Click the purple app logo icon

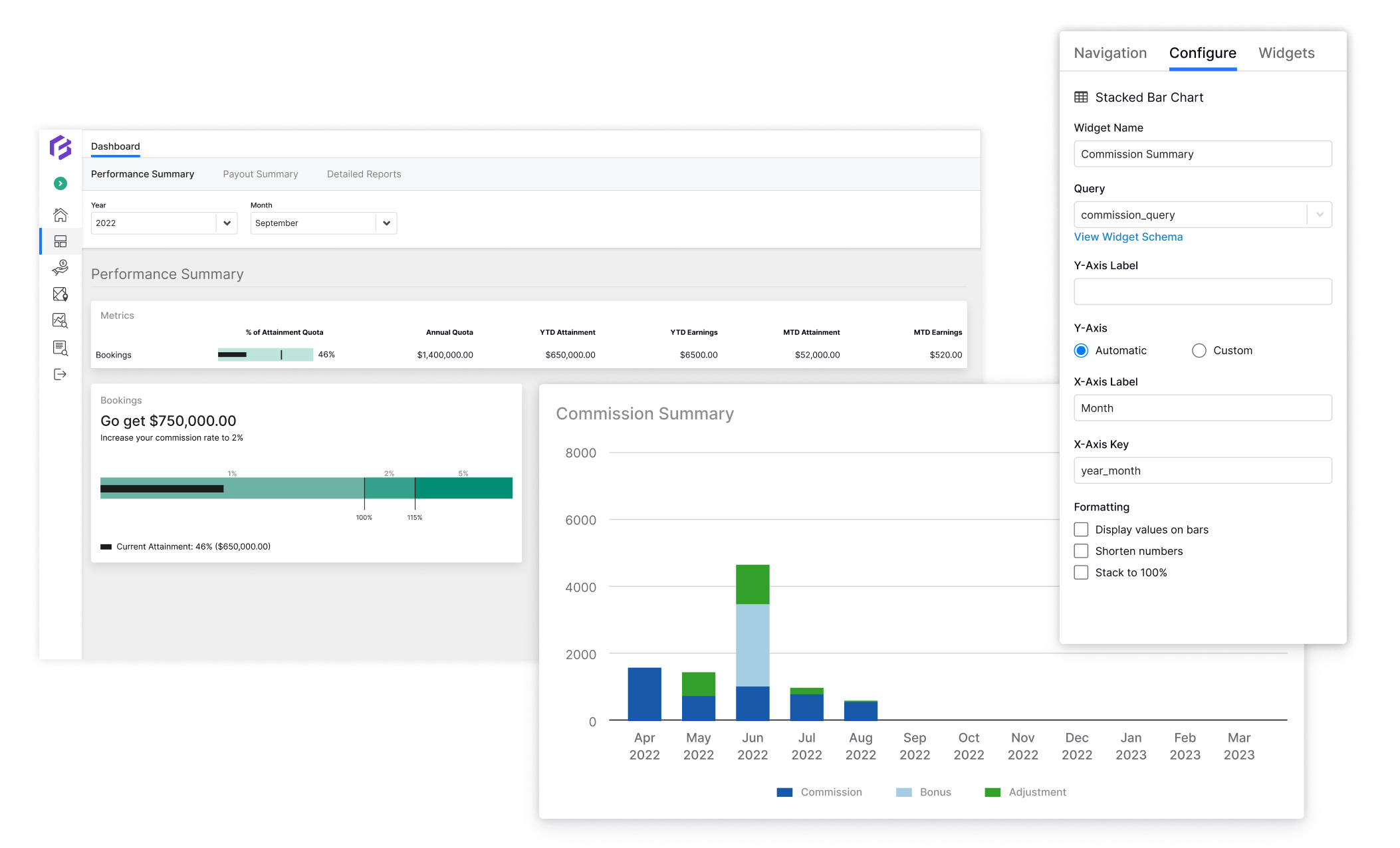(x=60, y=148)
